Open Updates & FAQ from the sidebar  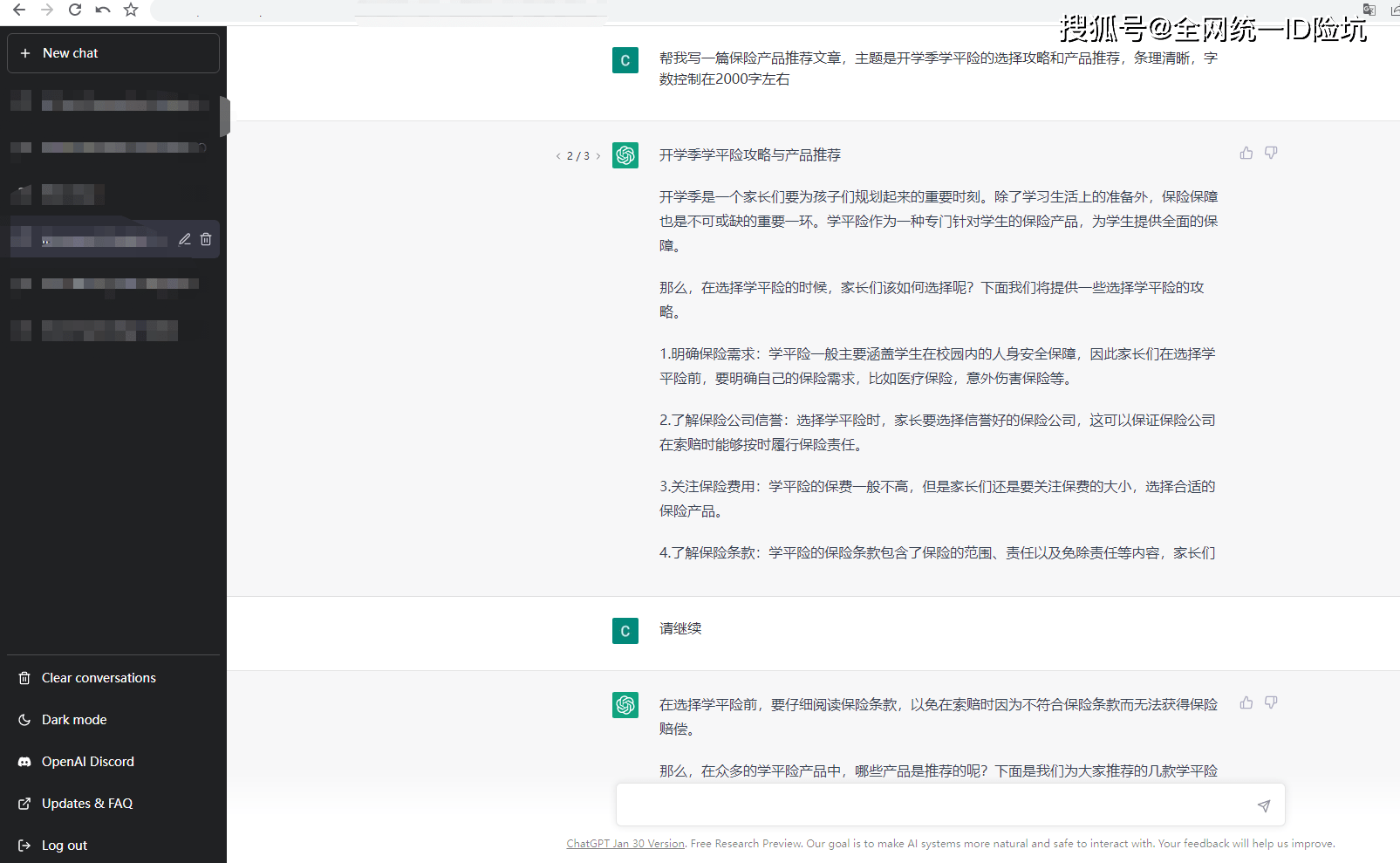tap(87, 803)
